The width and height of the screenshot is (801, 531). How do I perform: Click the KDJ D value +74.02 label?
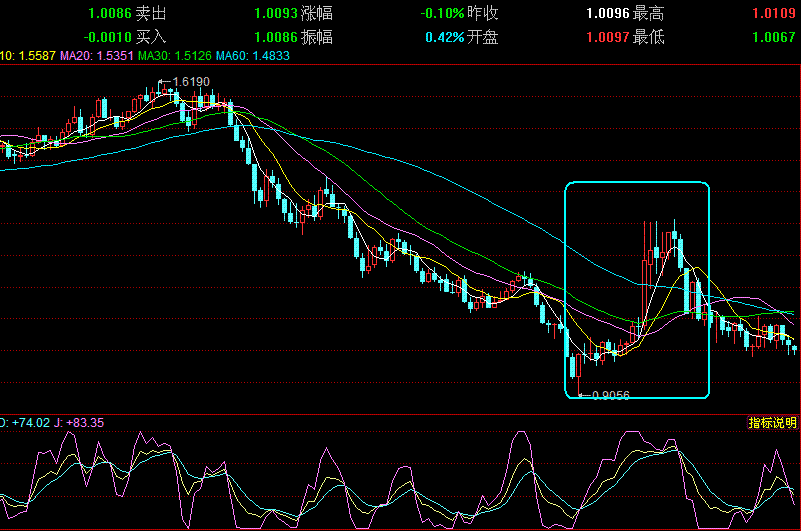tap(22, 423)
